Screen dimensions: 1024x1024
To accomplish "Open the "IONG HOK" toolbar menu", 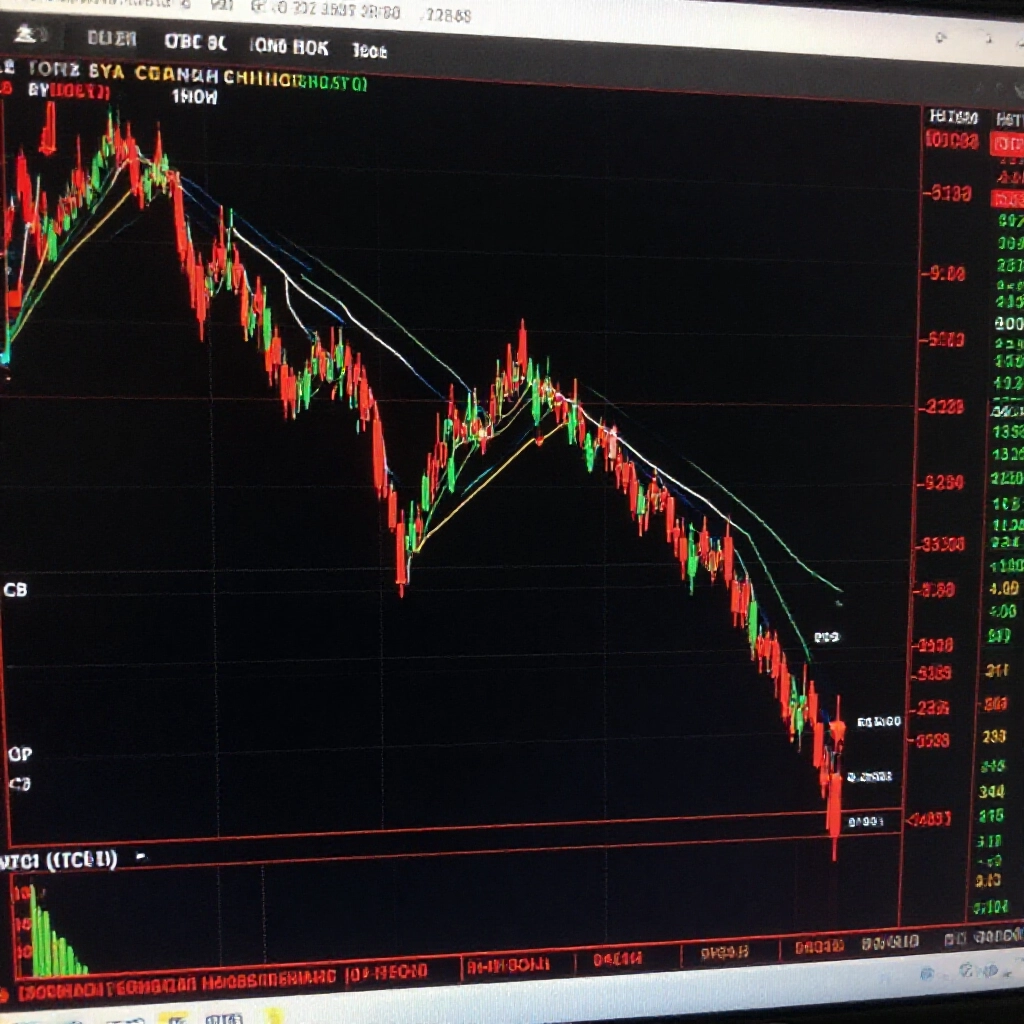I will pyautogui.click(x=289, y=46).
